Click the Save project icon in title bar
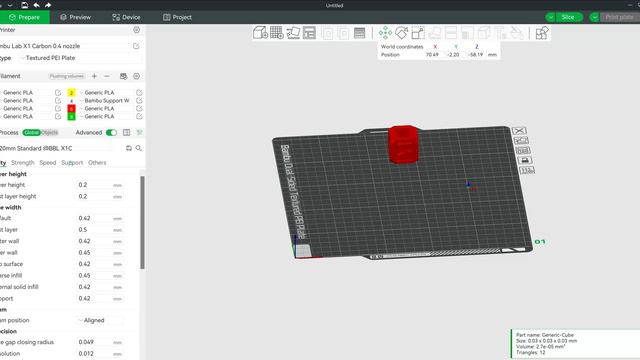The height and width of the screenshot is (360, 640). click(24, 5)
